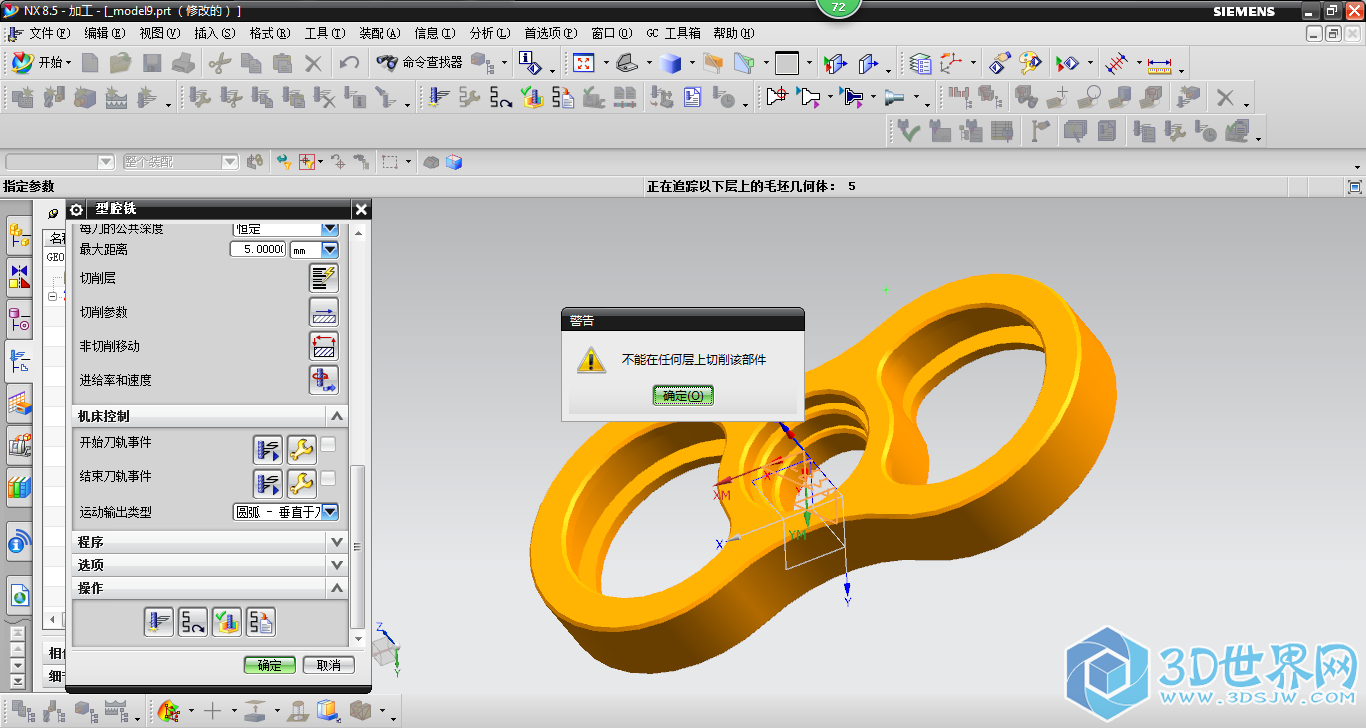Click the Maximum Distance value field
This screenshot has width=1366, height=728.
tap(258, 250)
